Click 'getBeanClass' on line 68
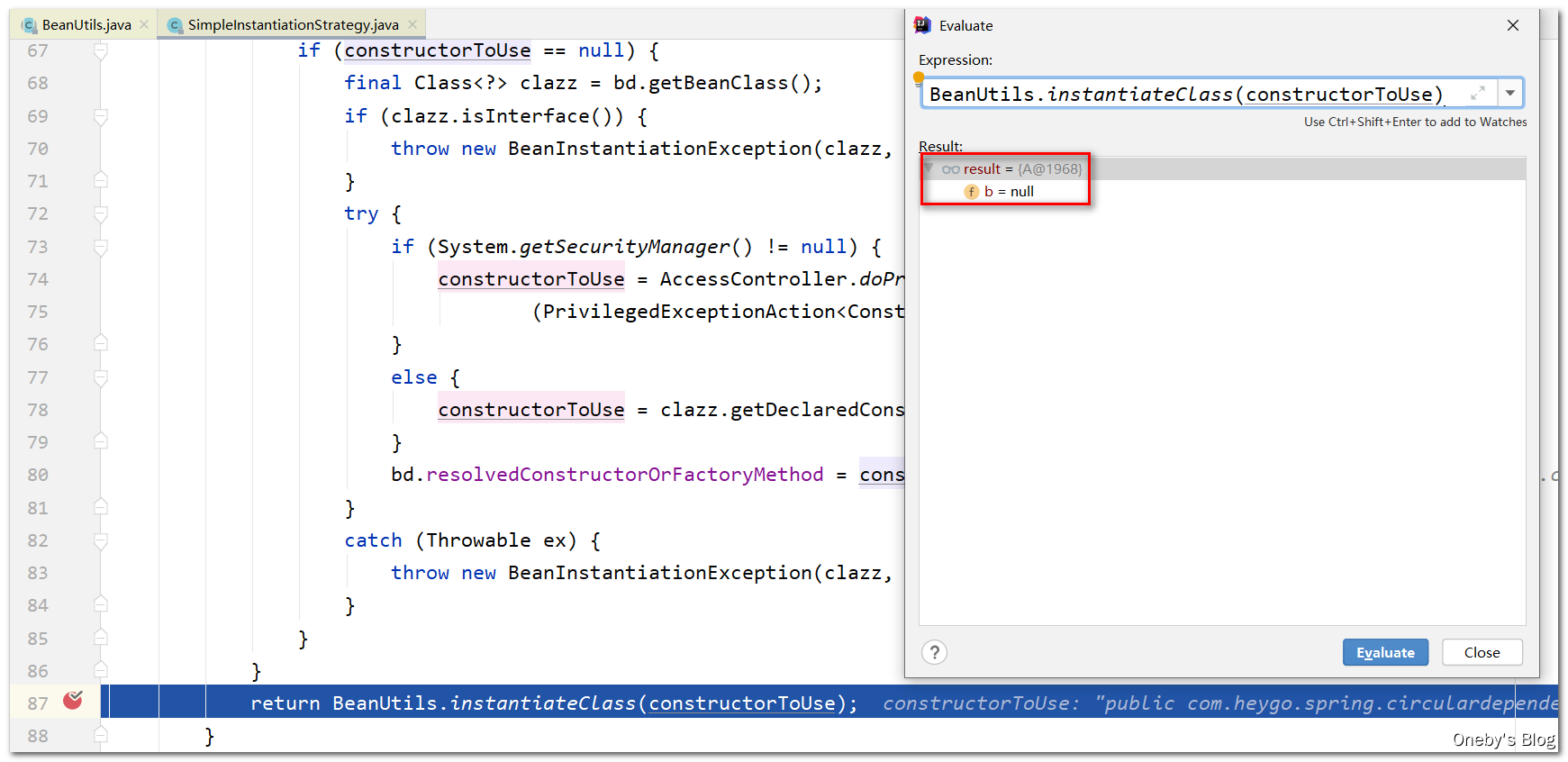 [x=718, y=83]
